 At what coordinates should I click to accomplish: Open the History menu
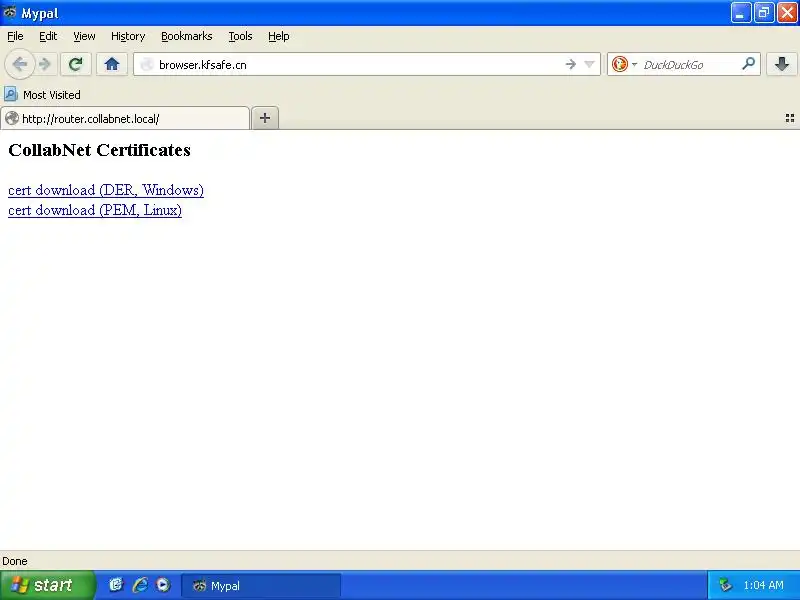[x=128, y=36]
